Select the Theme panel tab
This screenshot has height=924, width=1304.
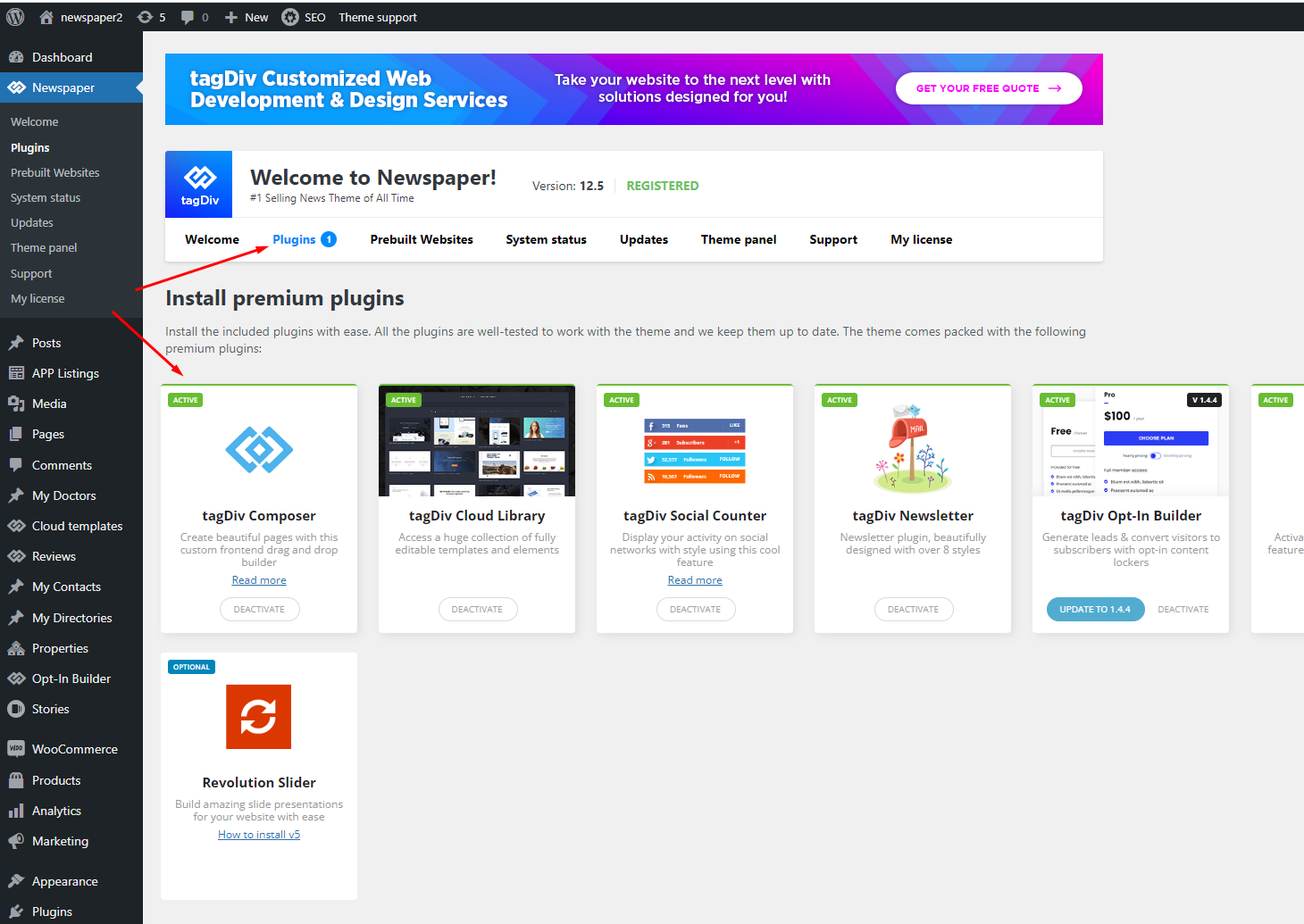point(739,239)
